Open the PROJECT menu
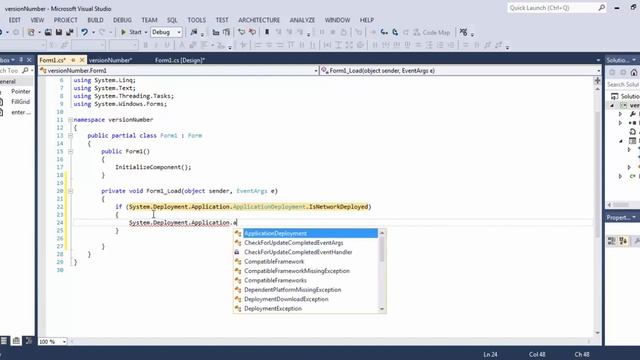This screenshot has width=640, height=360. [x=65, y=20]
